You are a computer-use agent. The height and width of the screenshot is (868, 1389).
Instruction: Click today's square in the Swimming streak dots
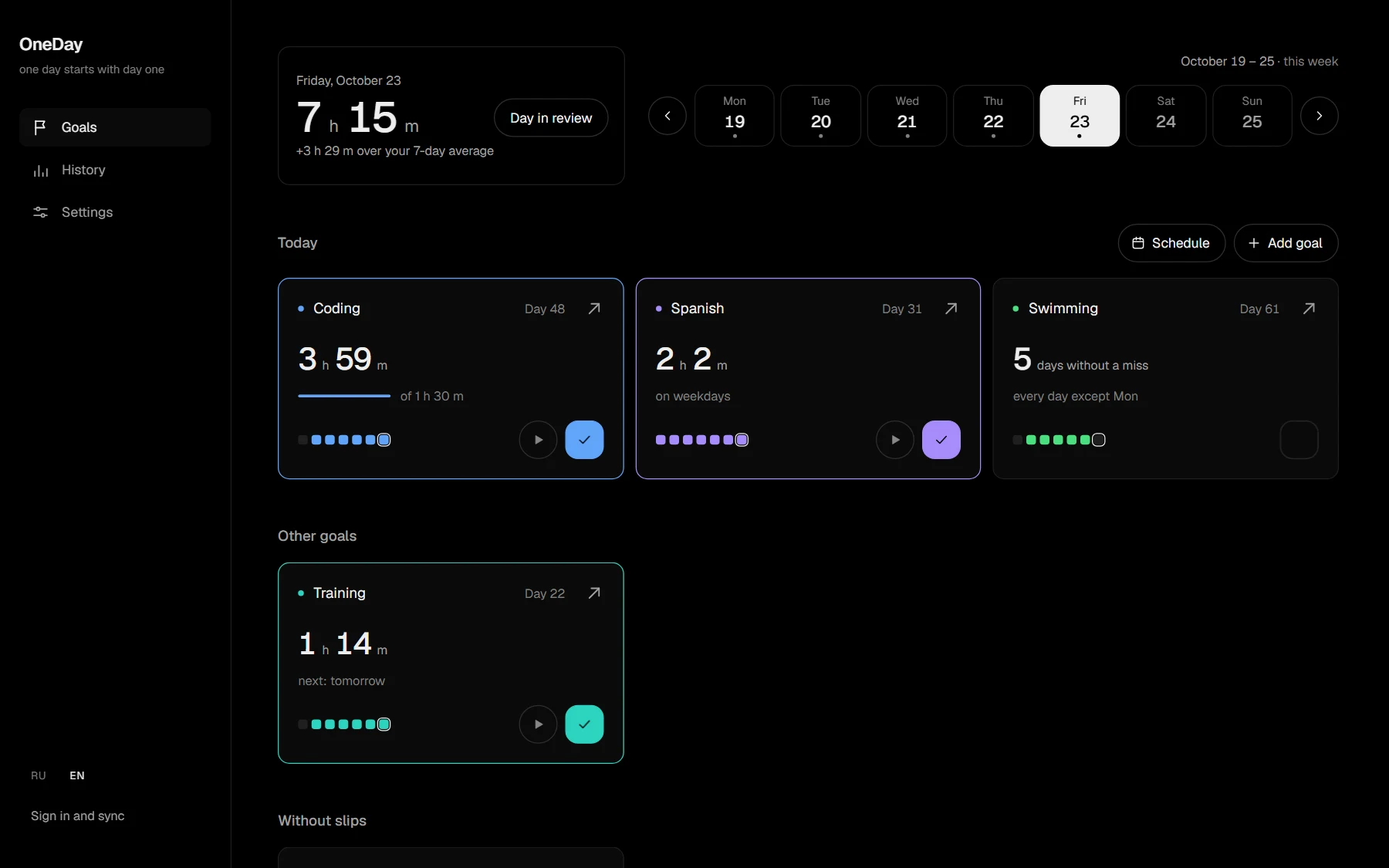[x=1099, y=440]
